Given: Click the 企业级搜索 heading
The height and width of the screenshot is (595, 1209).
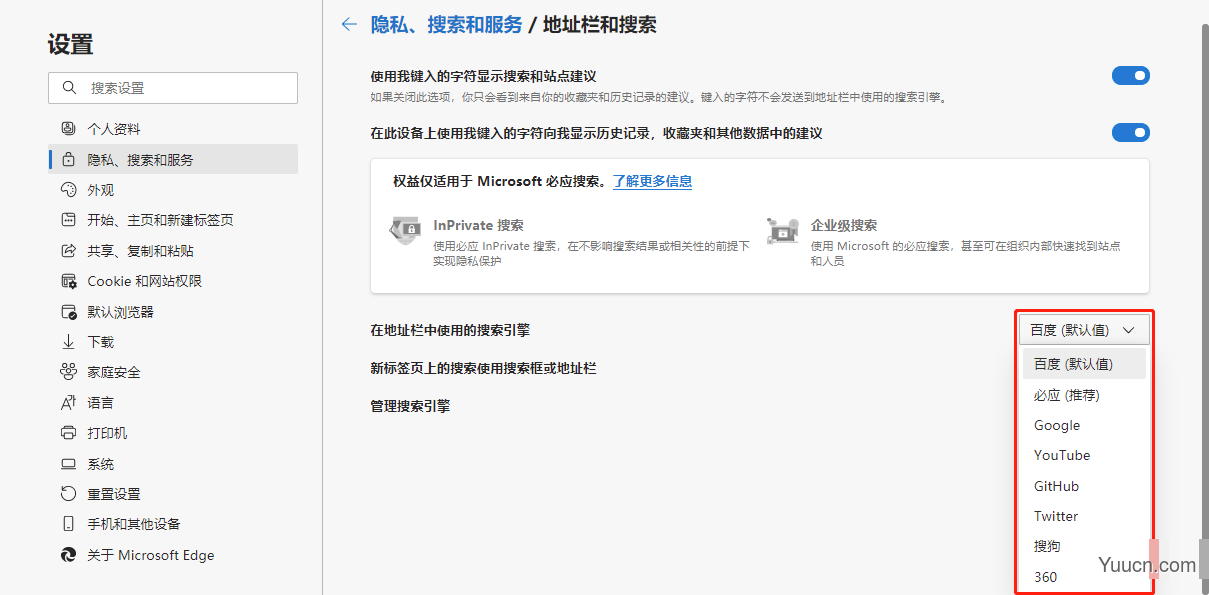Looking at the screenshot, I should (x=844, y=225).
